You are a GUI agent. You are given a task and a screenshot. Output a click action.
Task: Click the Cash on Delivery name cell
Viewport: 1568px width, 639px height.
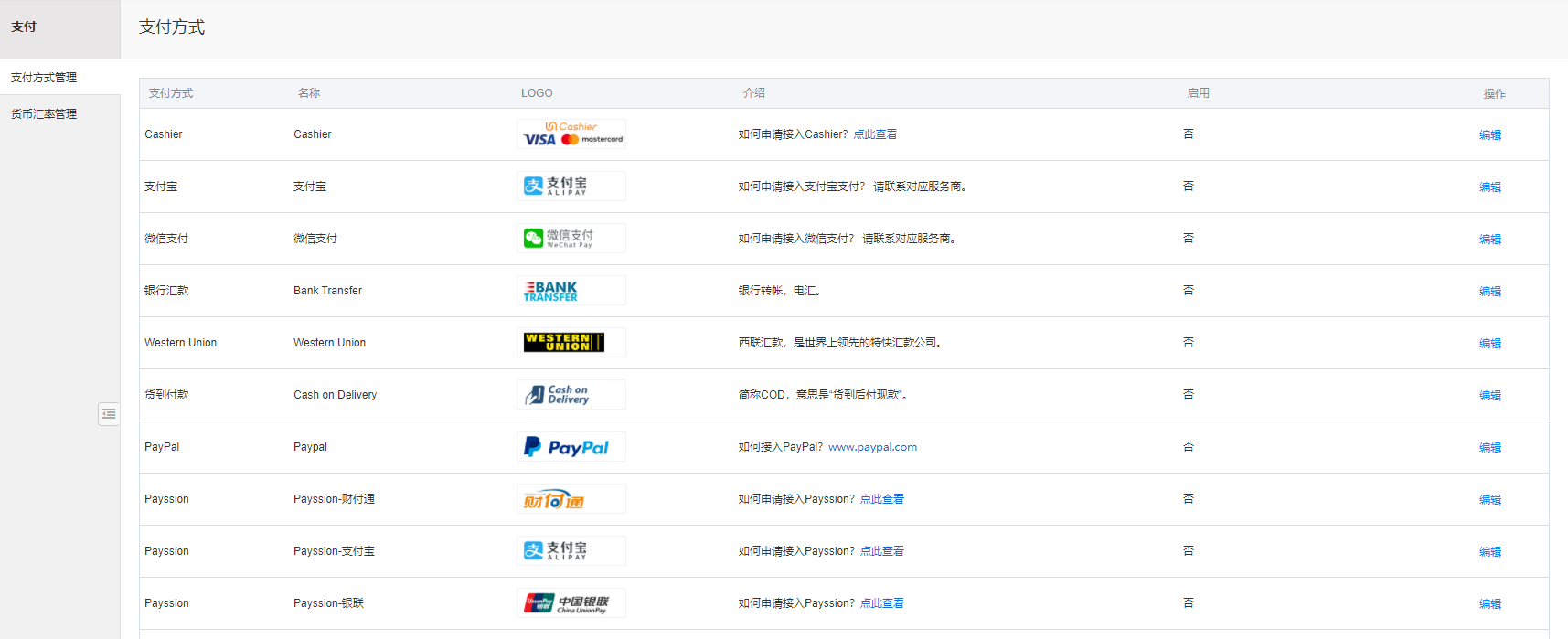pos(335,395)
